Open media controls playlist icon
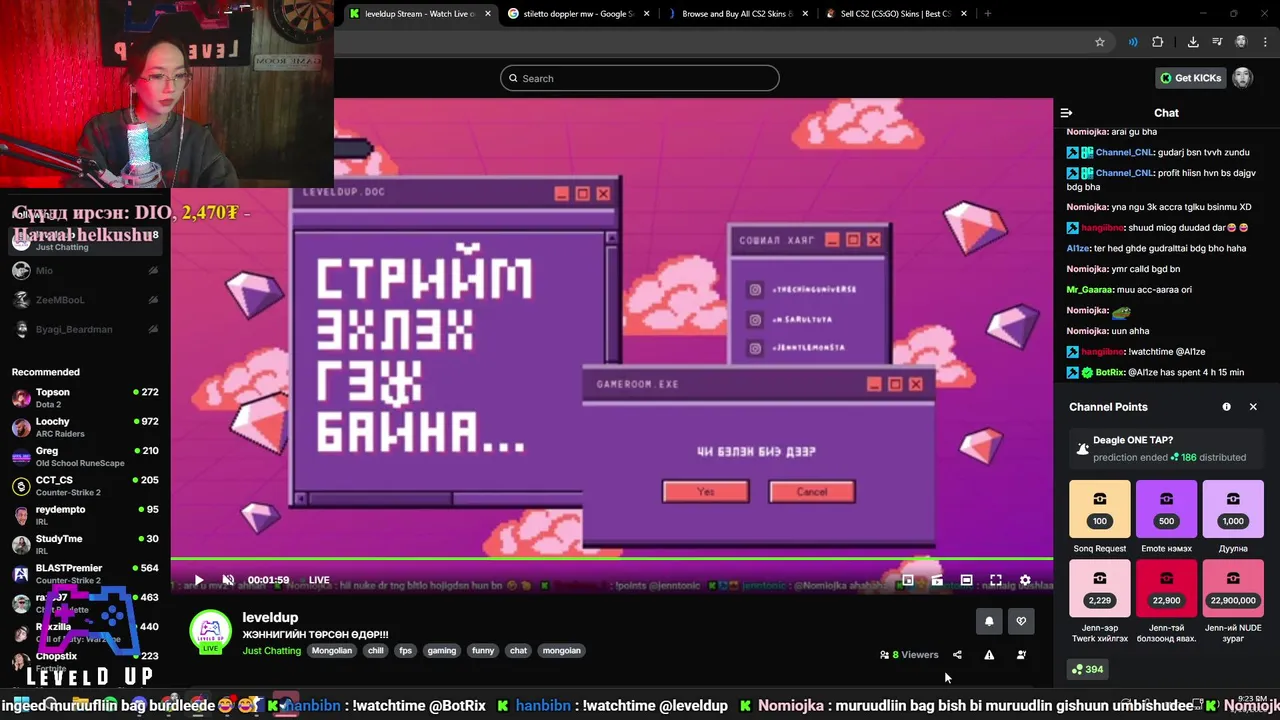Viewport: 1280px width, 720px height. pyautogui.click(x=1217, y=42)
